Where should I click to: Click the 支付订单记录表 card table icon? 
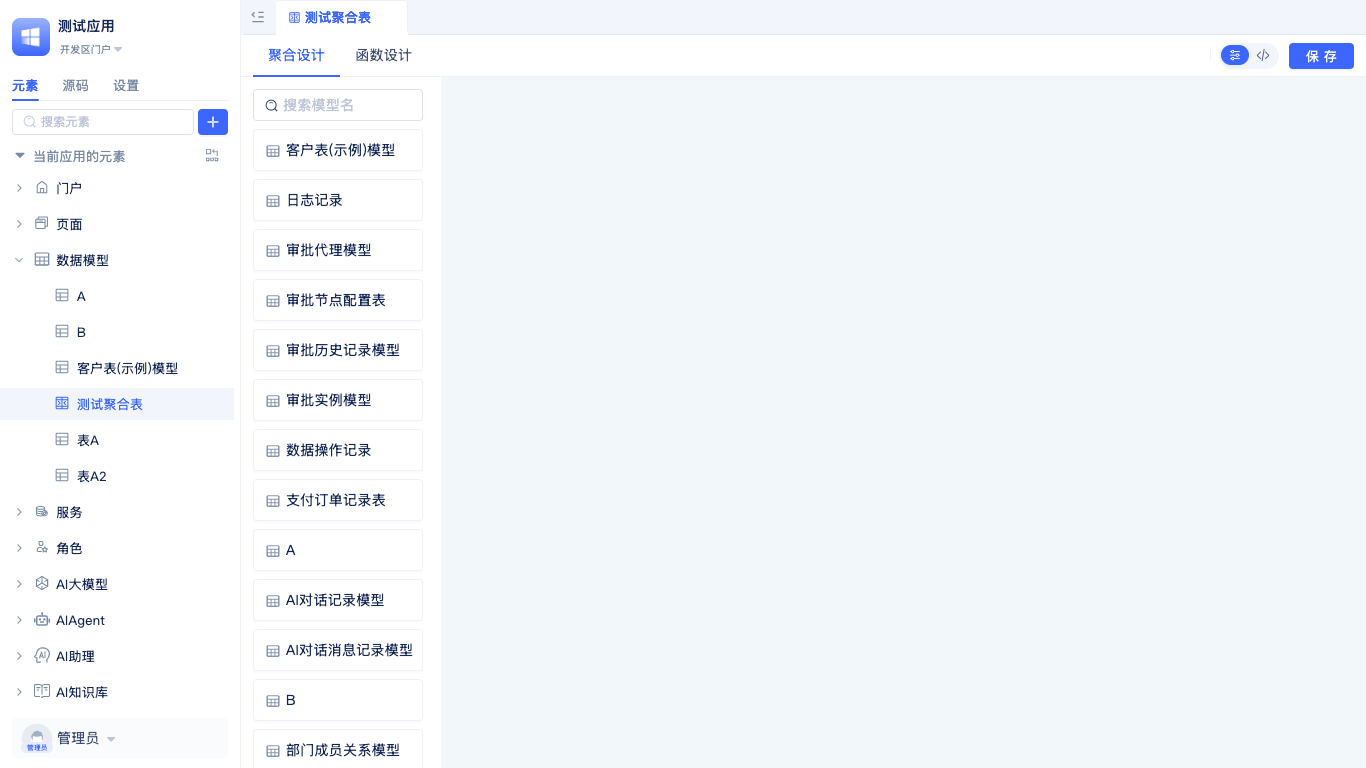(272, 501)
